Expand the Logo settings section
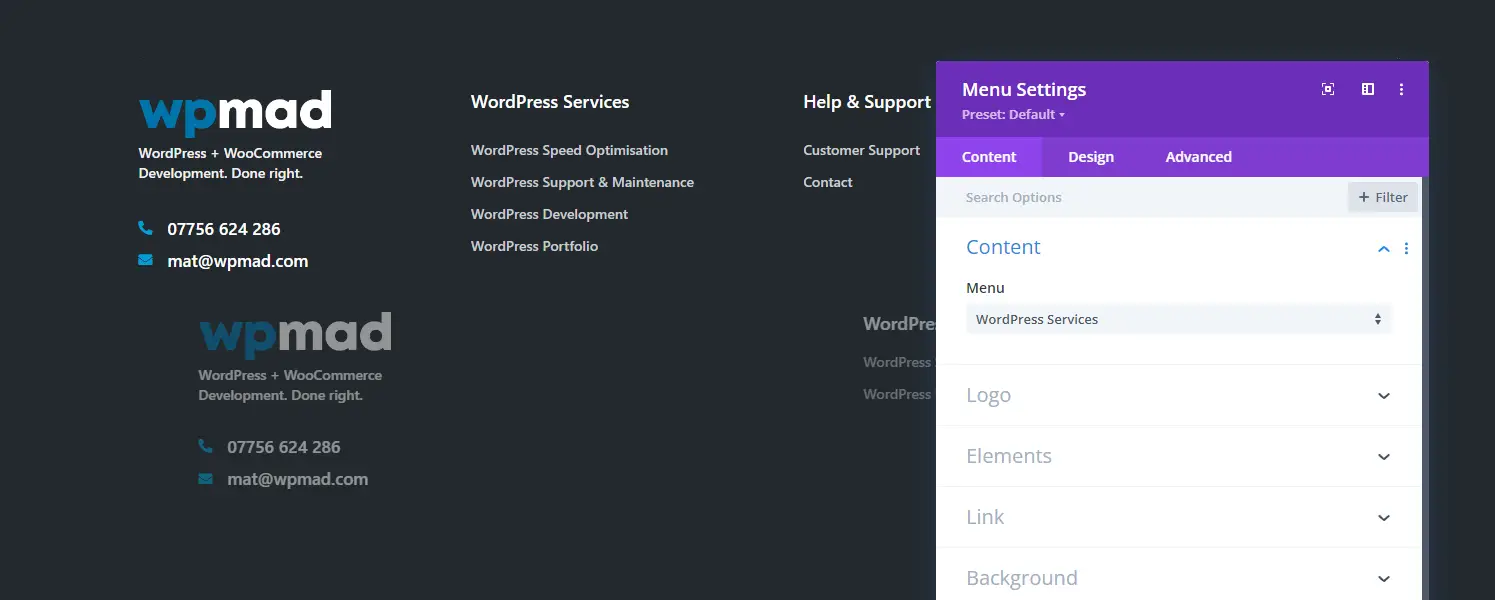This screenshot has height=600, width=1495. [1383, 395]
